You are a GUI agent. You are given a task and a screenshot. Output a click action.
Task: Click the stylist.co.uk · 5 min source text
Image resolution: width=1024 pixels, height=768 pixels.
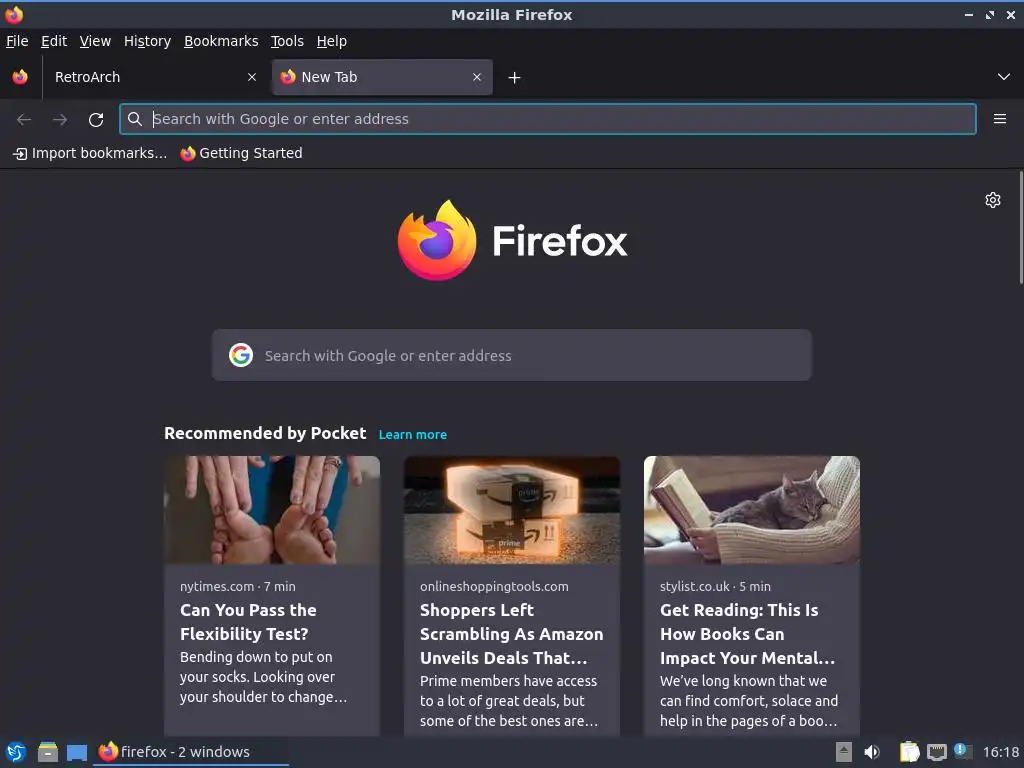pos(715,586)
